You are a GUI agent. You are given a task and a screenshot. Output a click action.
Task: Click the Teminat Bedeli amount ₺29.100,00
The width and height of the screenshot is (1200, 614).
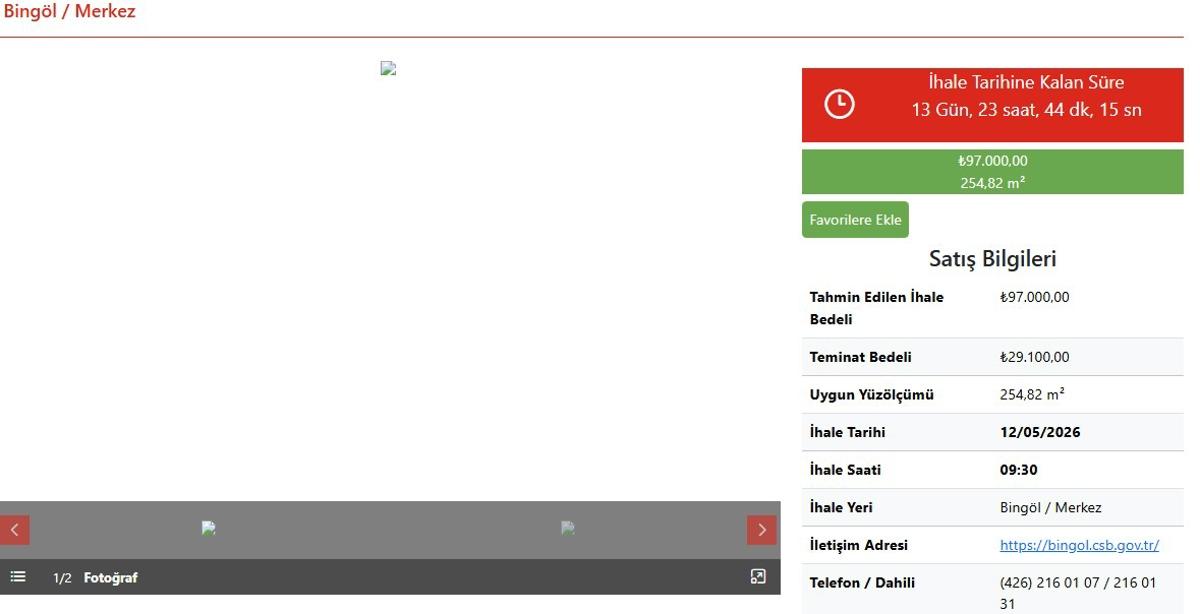(x=1034, y=357)
